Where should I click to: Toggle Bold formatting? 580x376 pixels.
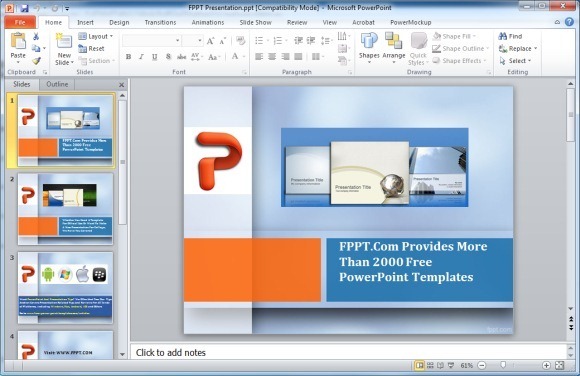pos(128,57)
